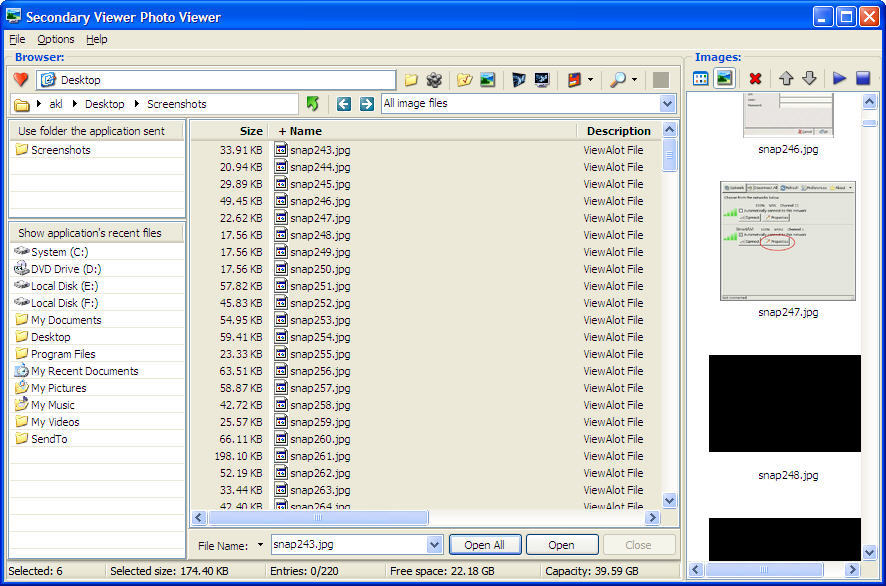Viewport: 886px width, 586px height.
Task: Click the Open button
Action: pyautogui.click(x=562, y=545)
